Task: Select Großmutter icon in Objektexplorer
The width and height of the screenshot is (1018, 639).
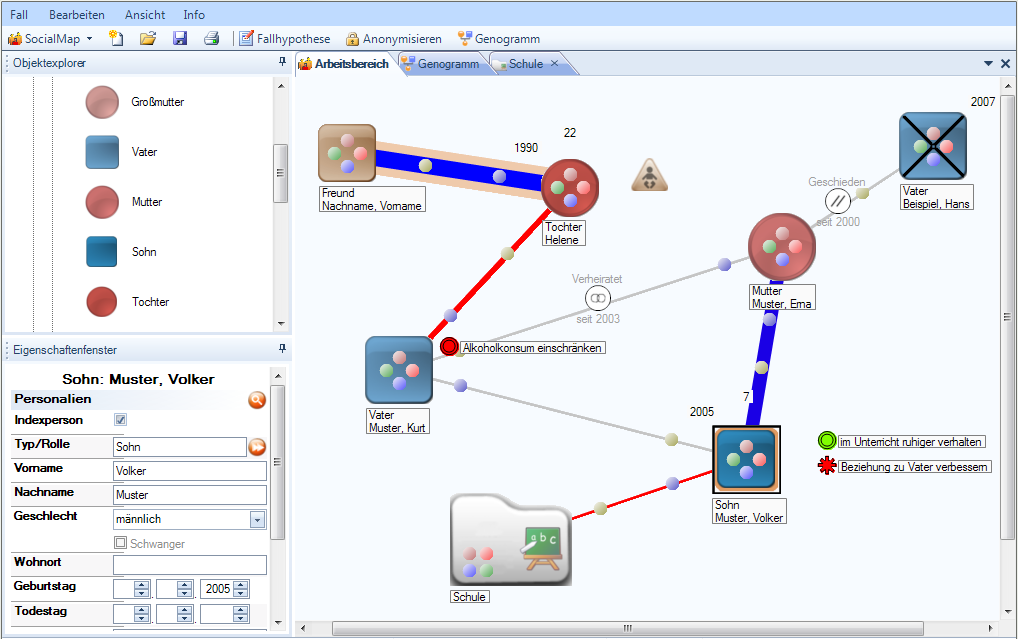Action: click(102, 102)
